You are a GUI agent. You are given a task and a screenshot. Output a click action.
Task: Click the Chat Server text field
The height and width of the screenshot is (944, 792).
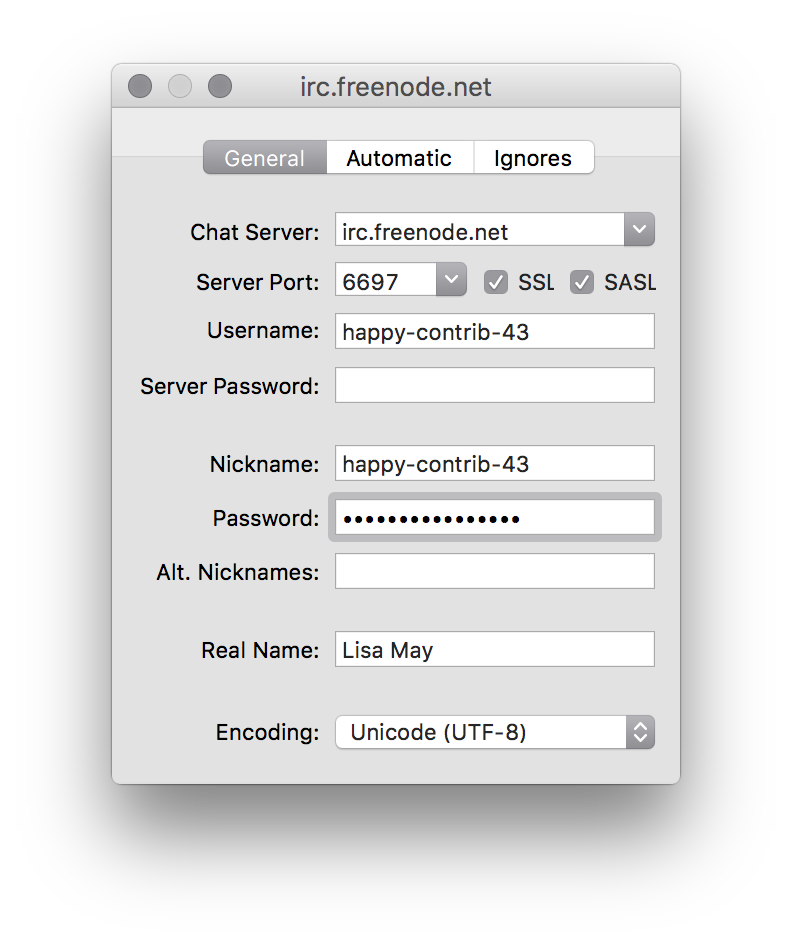coord(480,231)
